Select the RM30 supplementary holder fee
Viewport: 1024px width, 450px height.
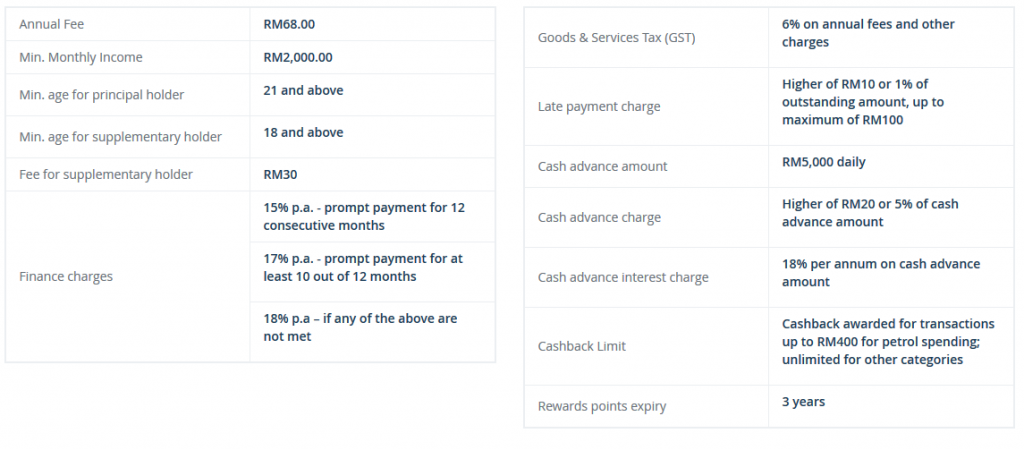280,174
